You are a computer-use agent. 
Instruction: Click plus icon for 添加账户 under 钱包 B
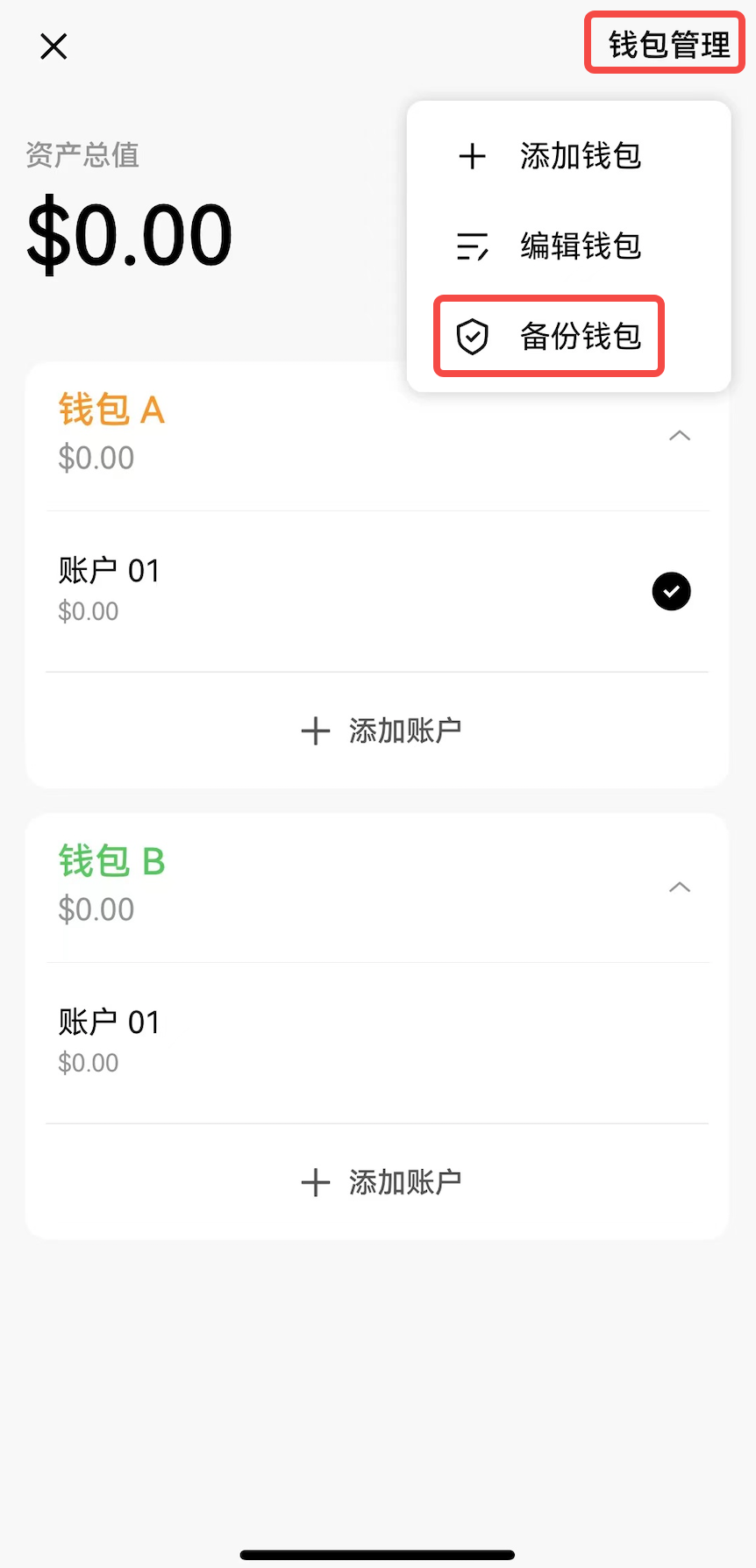(x=316, y=1182)
